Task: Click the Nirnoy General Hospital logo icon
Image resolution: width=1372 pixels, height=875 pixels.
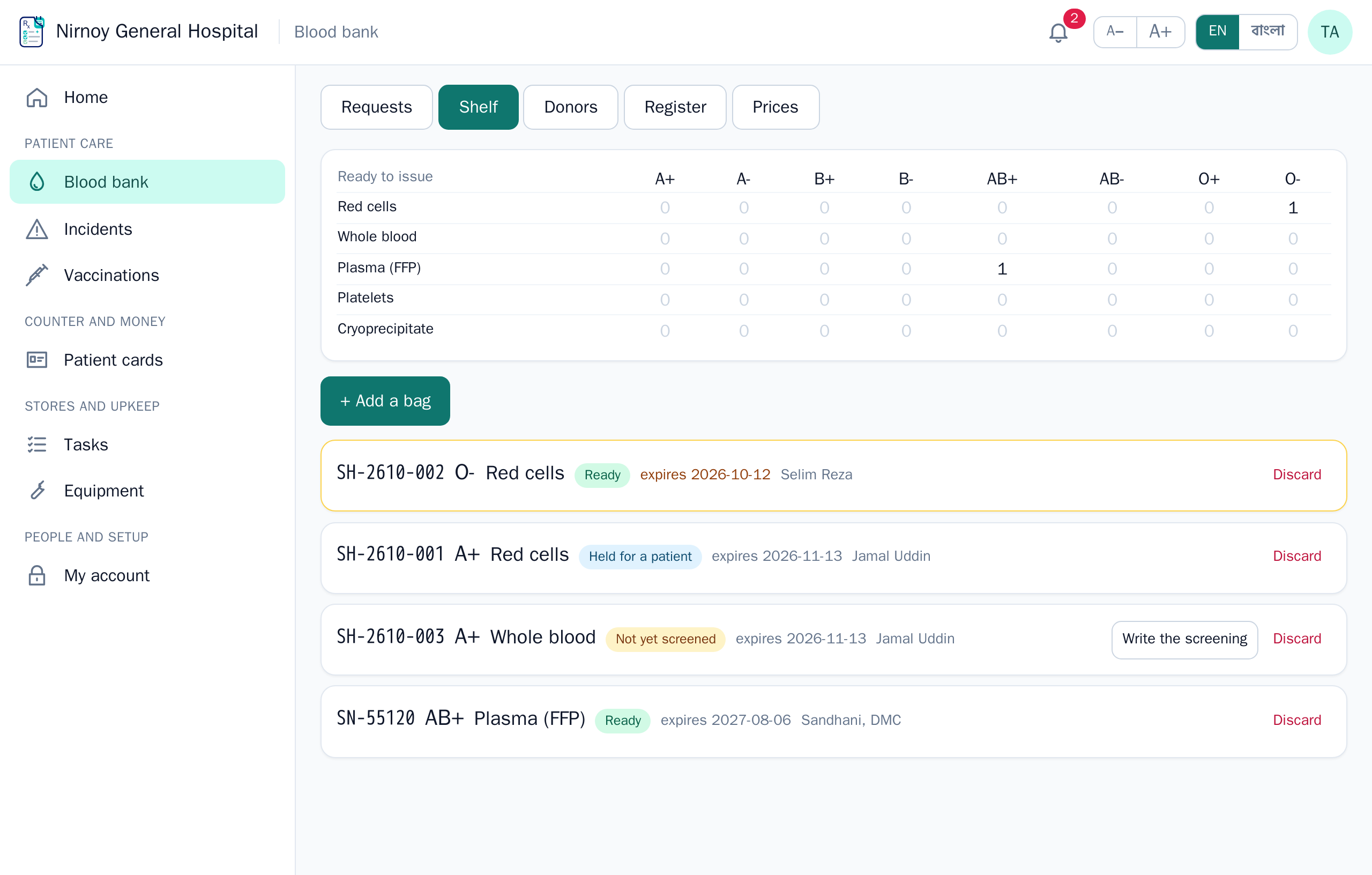Action: [31, 31]
